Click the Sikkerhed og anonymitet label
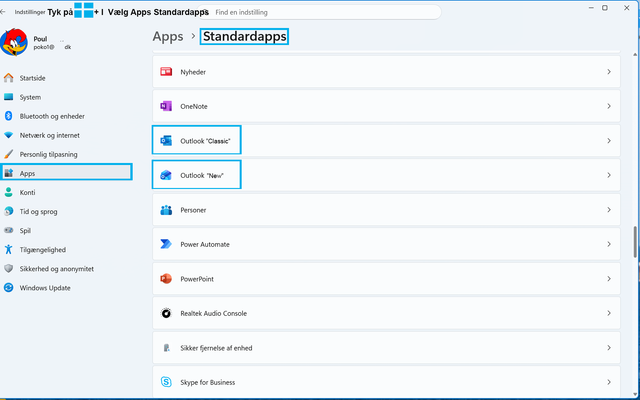The image size is (640, 400). click(x=57, y=269)
